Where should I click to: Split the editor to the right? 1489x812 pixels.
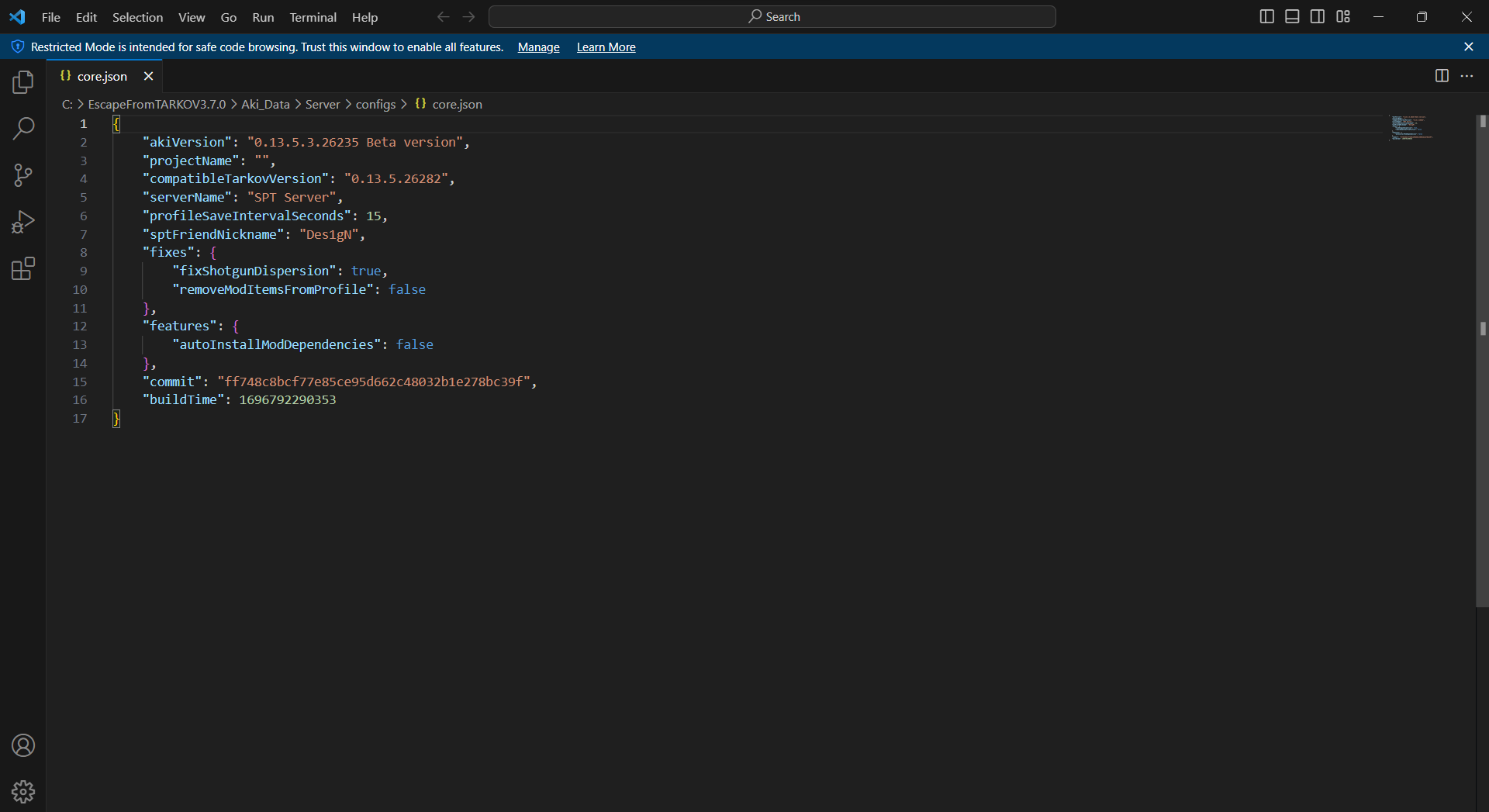[x=1442, y=75]
